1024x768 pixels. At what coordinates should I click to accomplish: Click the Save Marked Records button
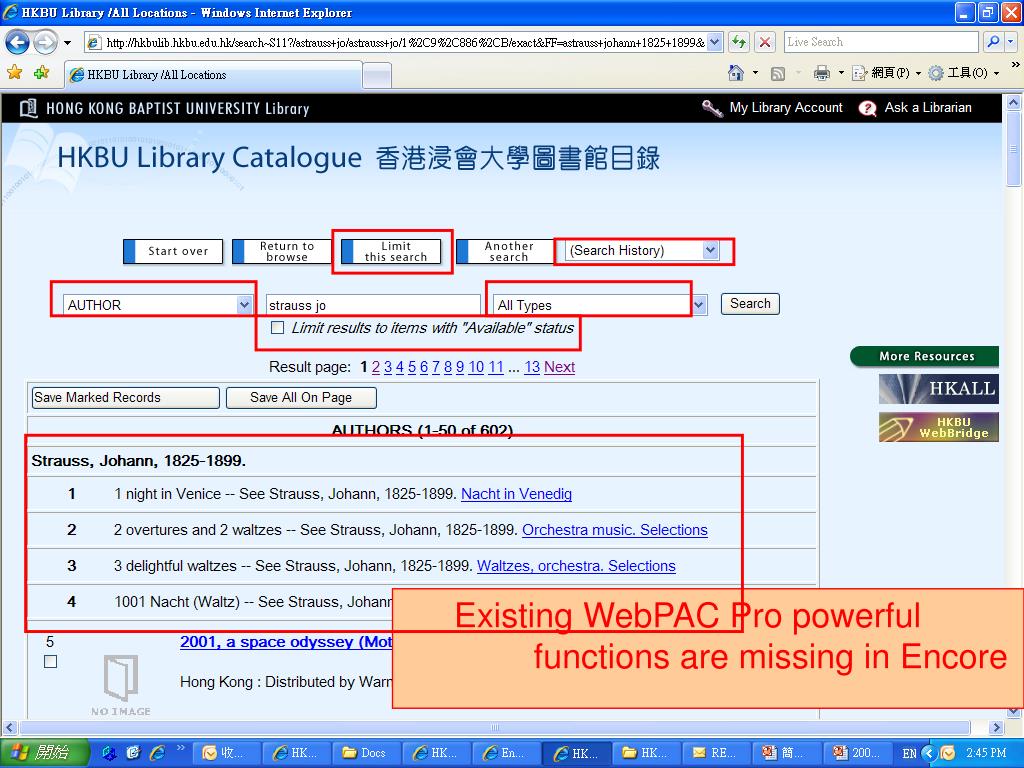point(125,398)
